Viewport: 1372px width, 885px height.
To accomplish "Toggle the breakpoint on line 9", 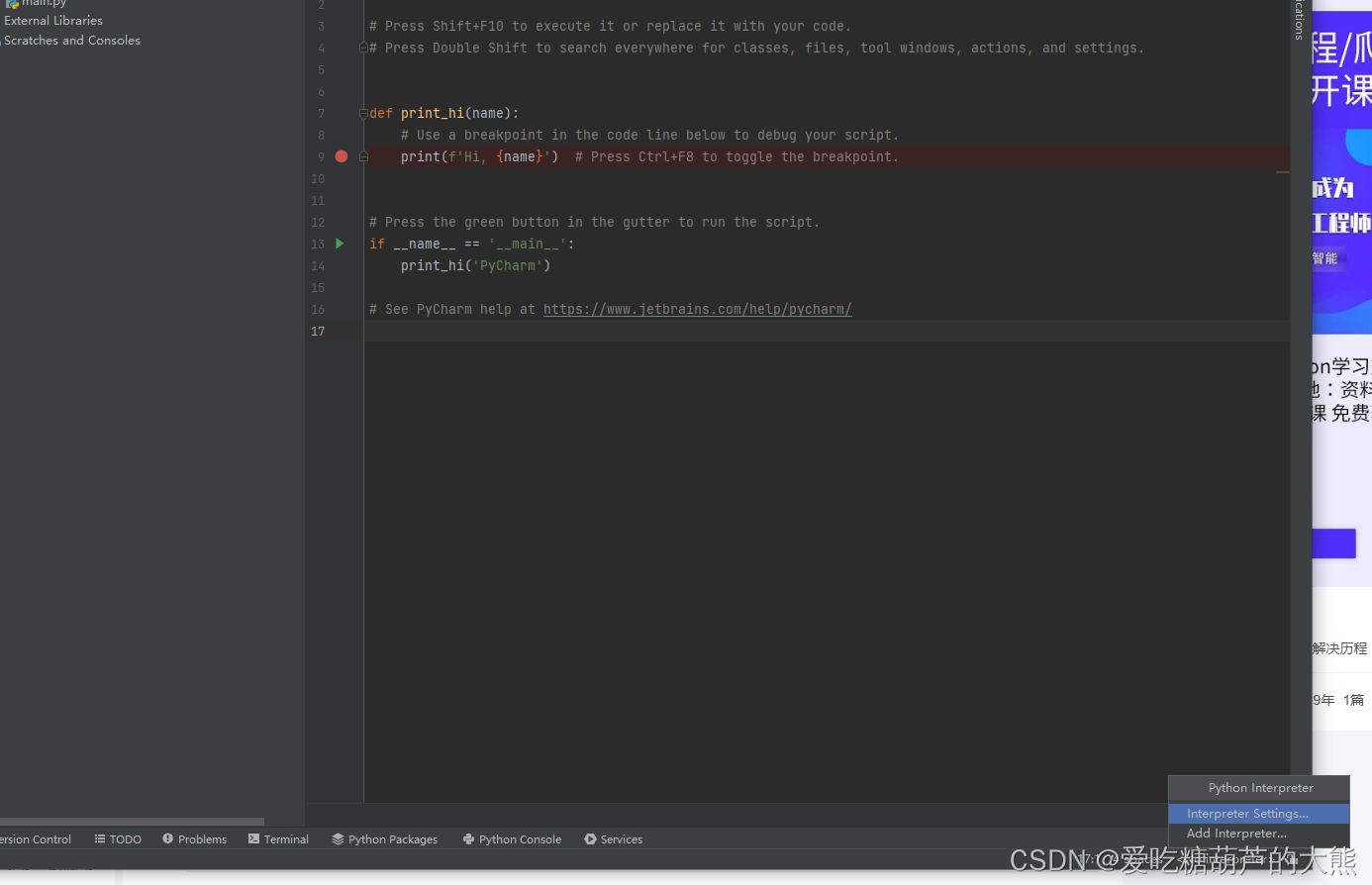I will [341, 156].
